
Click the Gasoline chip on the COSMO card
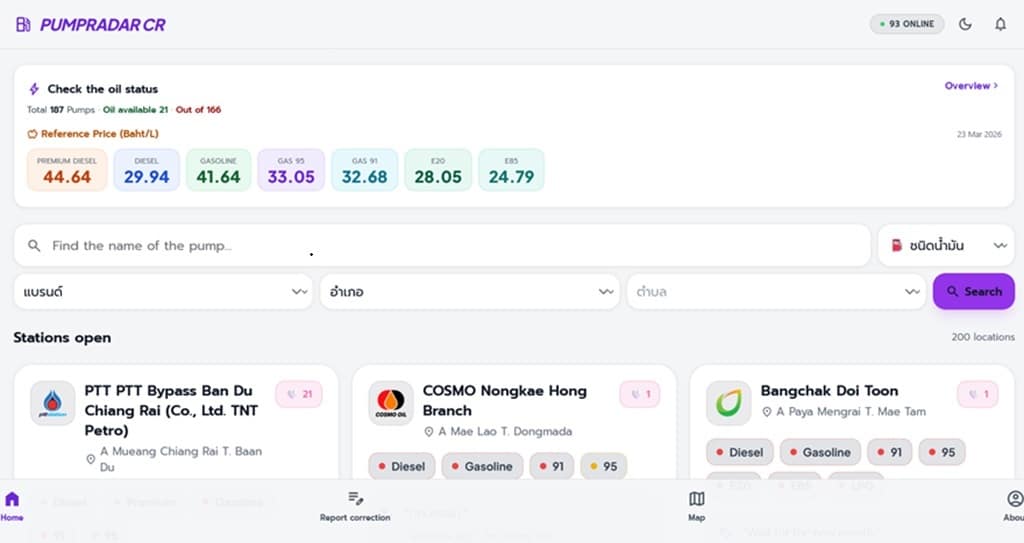483,467
